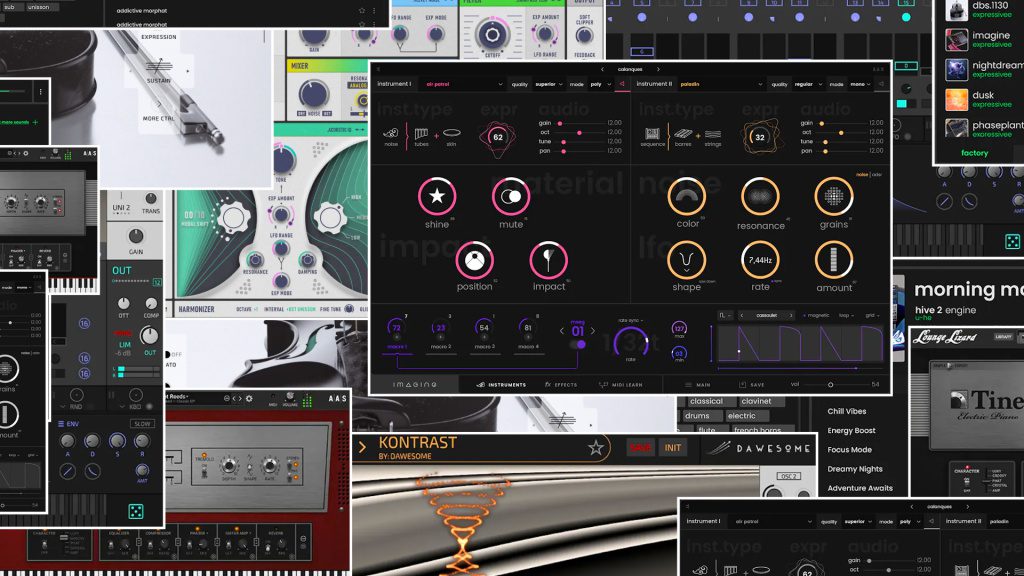Click the vol slider handle
This screenshot has width=1024, height=576.
coord(831,385)
